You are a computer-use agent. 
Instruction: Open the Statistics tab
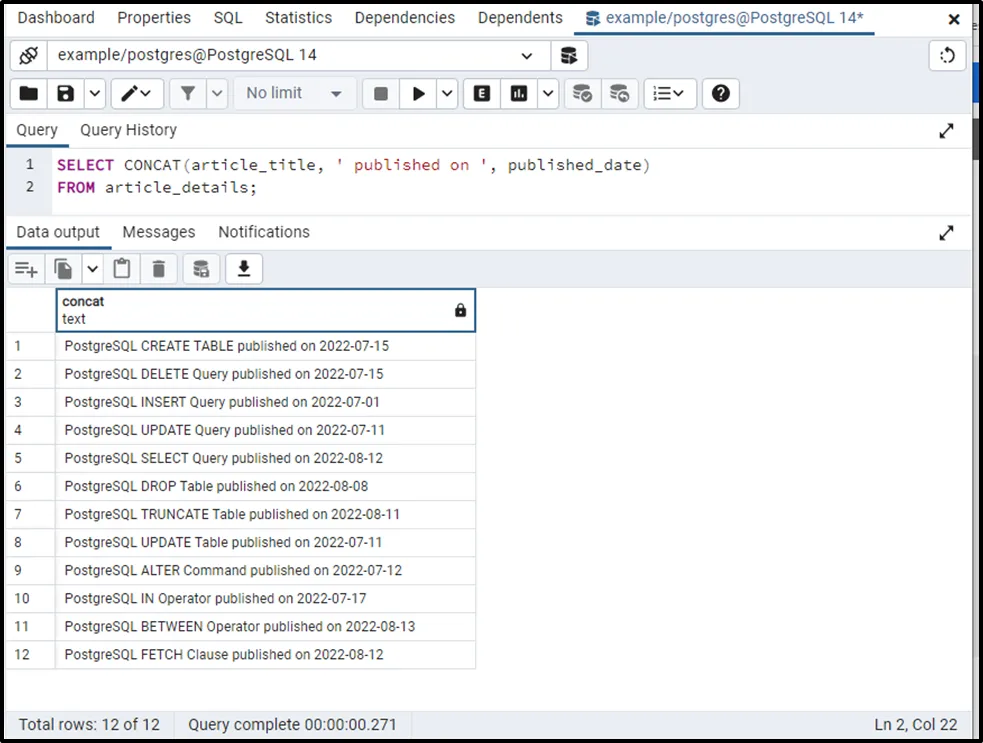click(298, 18)
